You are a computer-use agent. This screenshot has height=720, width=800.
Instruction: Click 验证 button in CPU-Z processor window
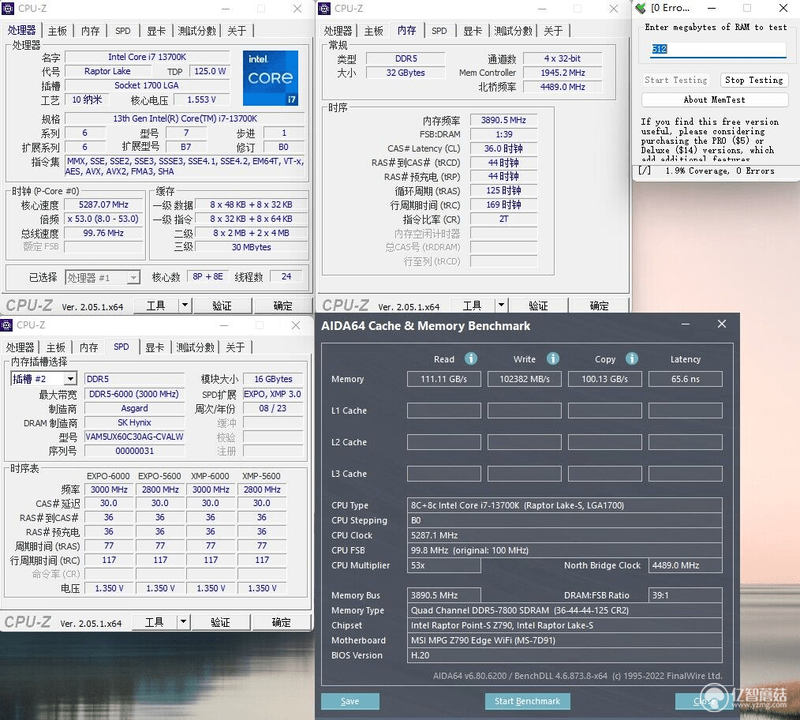(222, 306)
